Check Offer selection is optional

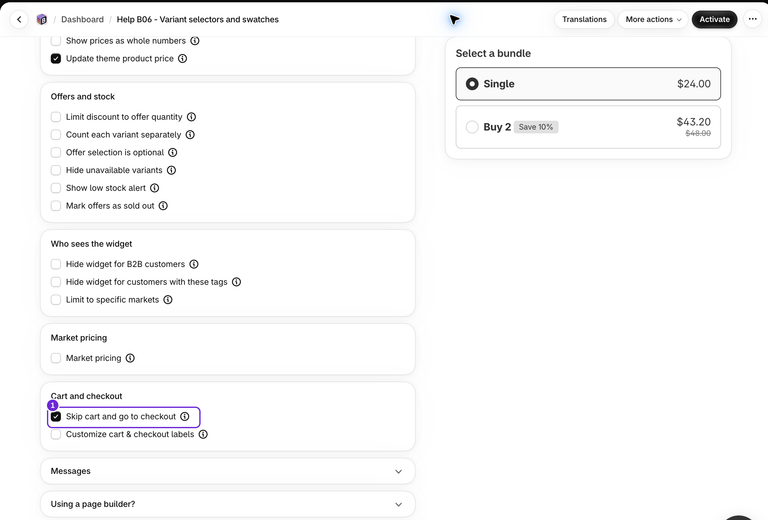(x=56, y=152)
